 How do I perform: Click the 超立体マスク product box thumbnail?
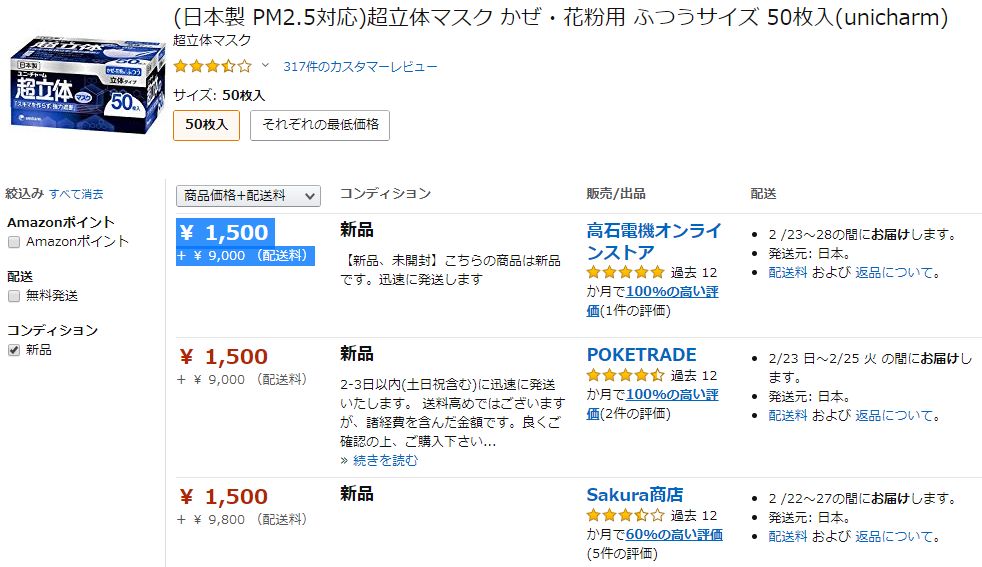(x=86, y=86)
